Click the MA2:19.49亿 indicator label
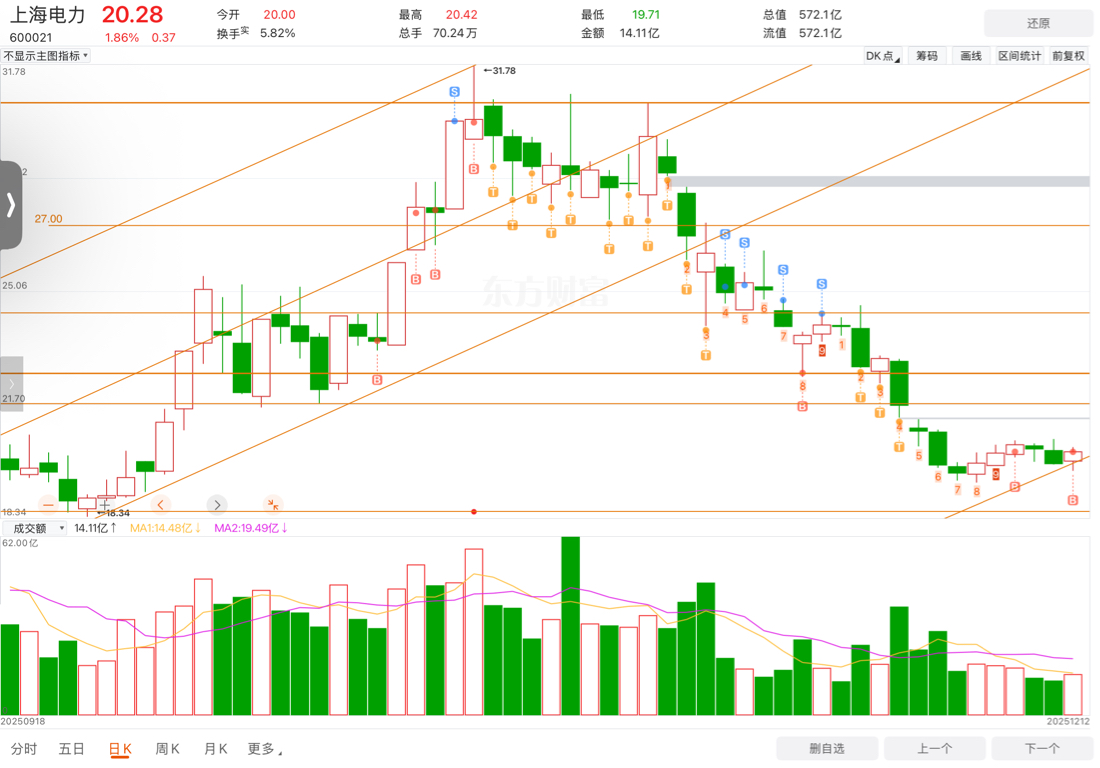The image size is (1100, 768). (x=250, y=528)
